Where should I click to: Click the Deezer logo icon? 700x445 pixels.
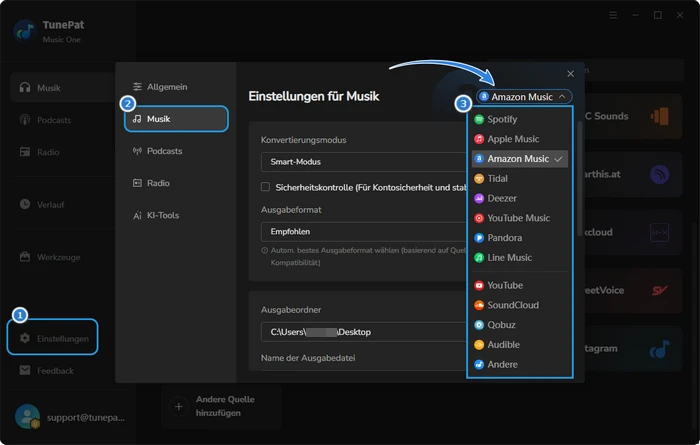tap(479, 198)
